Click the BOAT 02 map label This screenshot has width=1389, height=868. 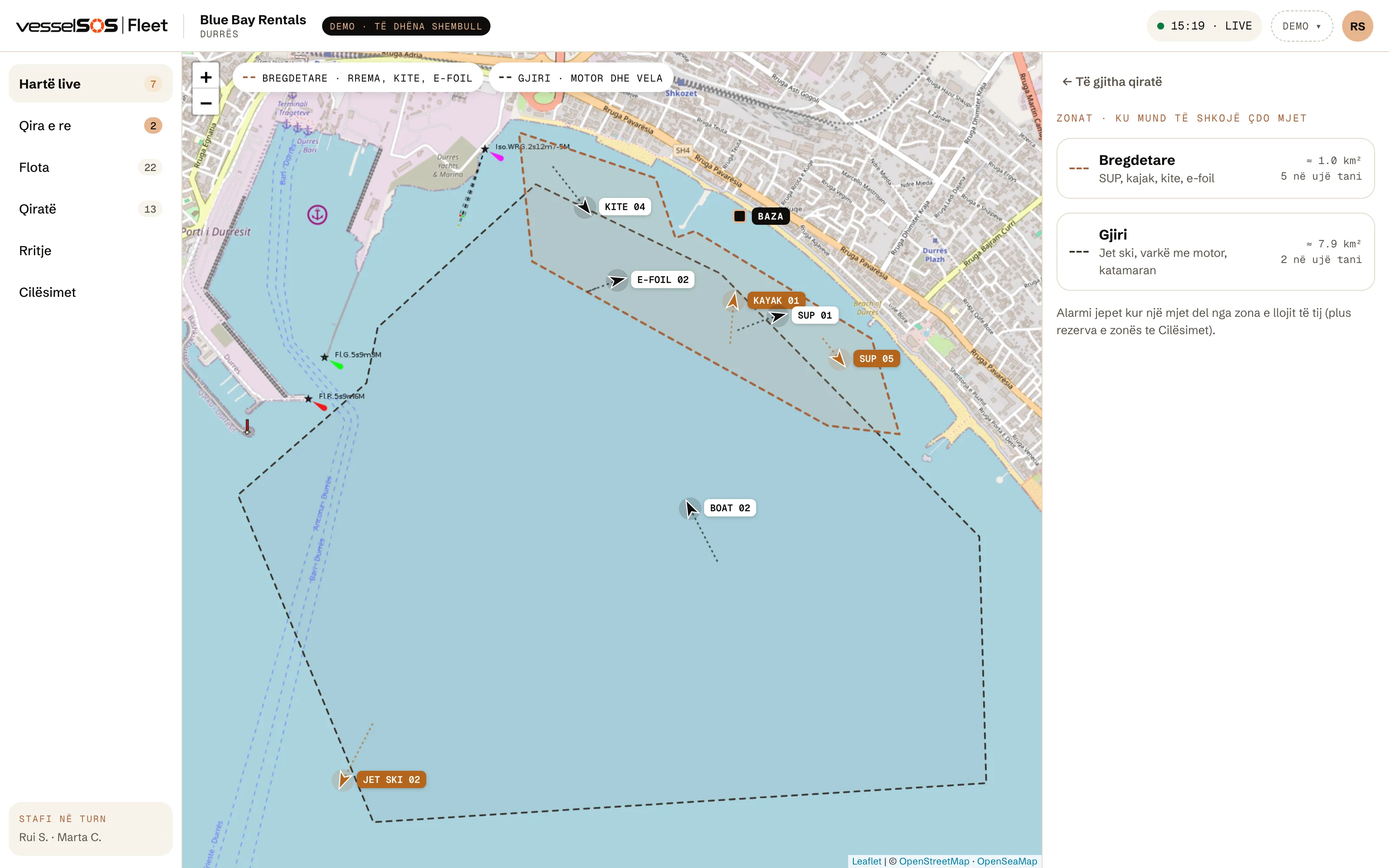(x=730, y=508)
